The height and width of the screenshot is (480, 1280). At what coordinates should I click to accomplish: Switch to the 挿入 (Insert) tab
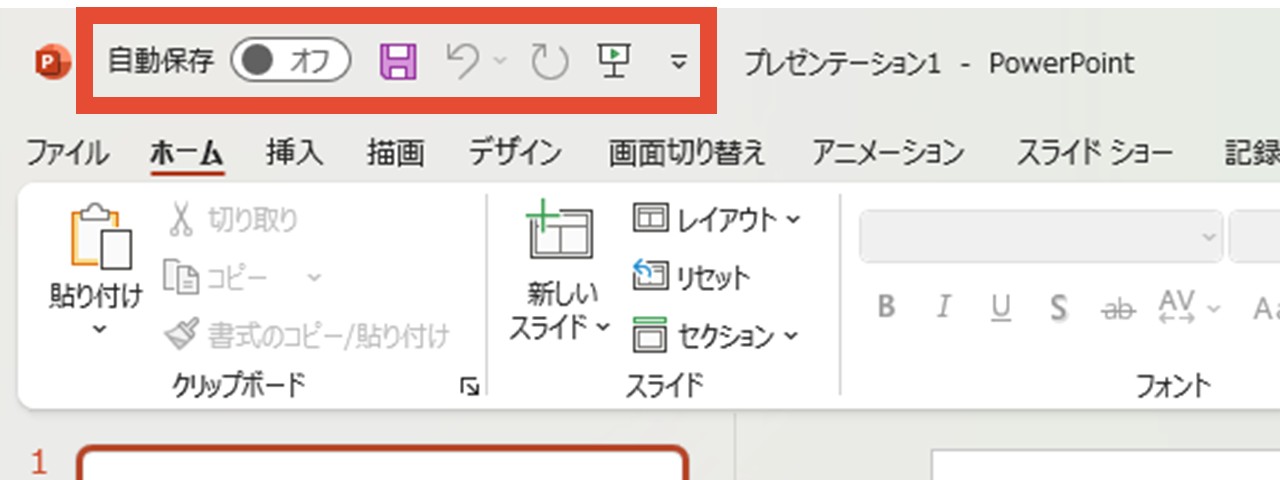[x=295, y=153]
